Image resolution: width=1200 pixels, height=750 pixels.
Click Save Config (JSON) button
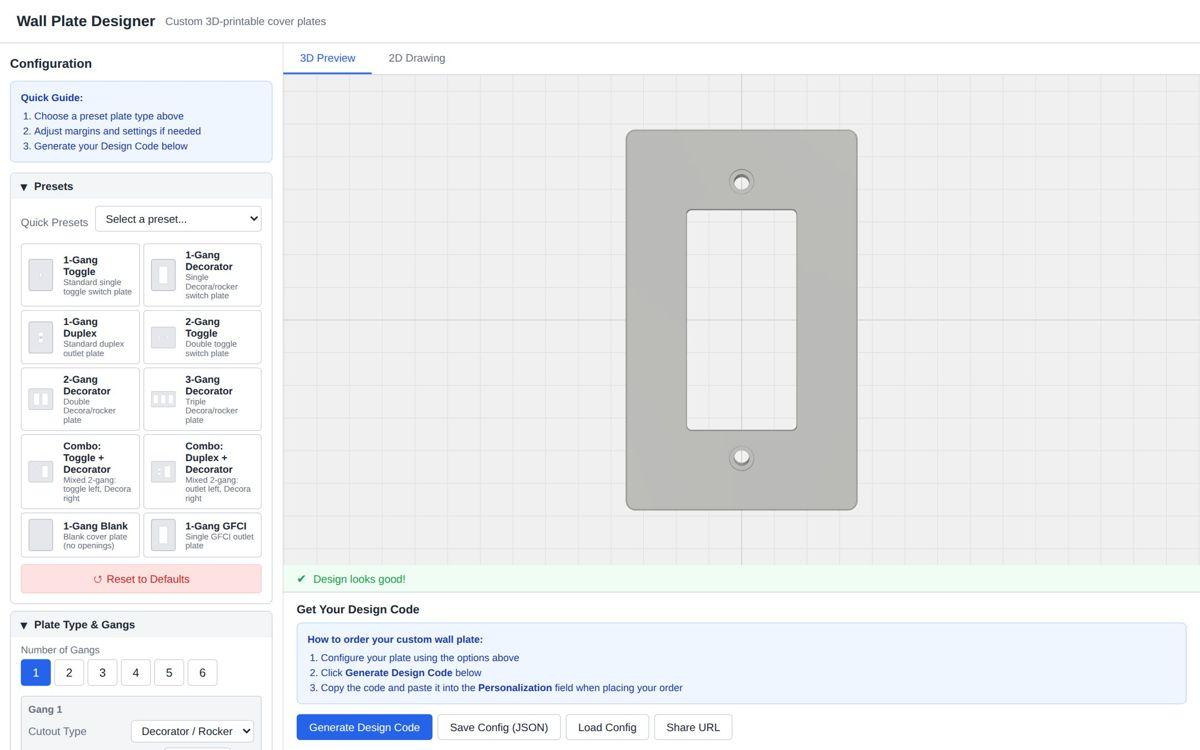499,727
